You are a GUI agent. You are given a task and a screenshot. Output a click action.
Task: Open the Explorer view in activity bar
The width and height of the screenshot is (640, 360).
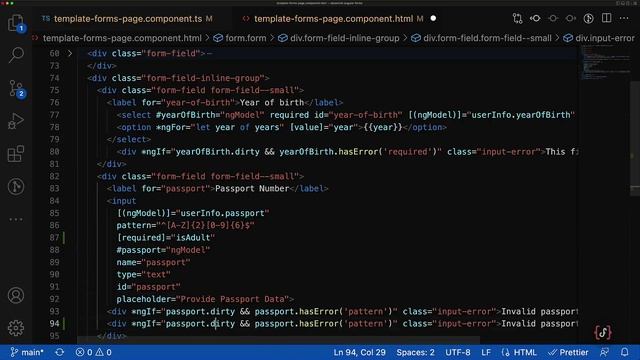[16, 22]
